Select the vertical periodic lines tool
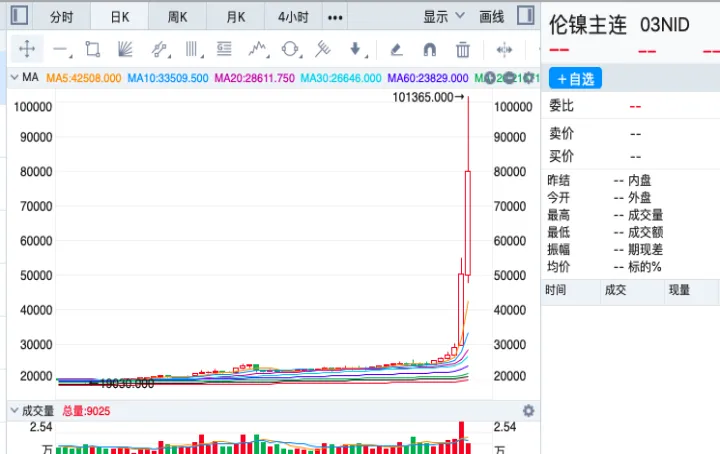720x454 pixels. (192, 49)
